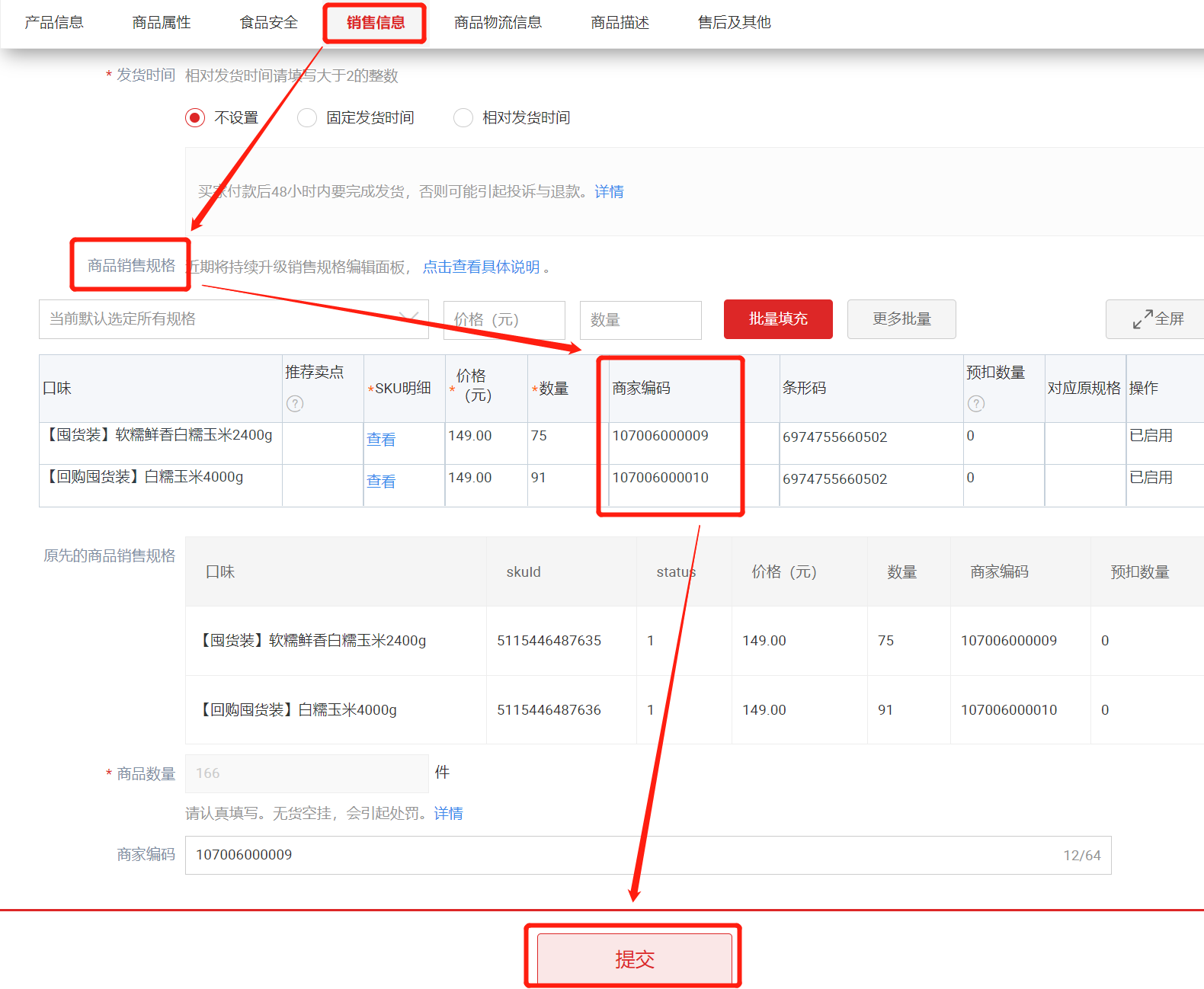
Task: Click 查看 for the 4000g SKU row
Action: [381, 482]
